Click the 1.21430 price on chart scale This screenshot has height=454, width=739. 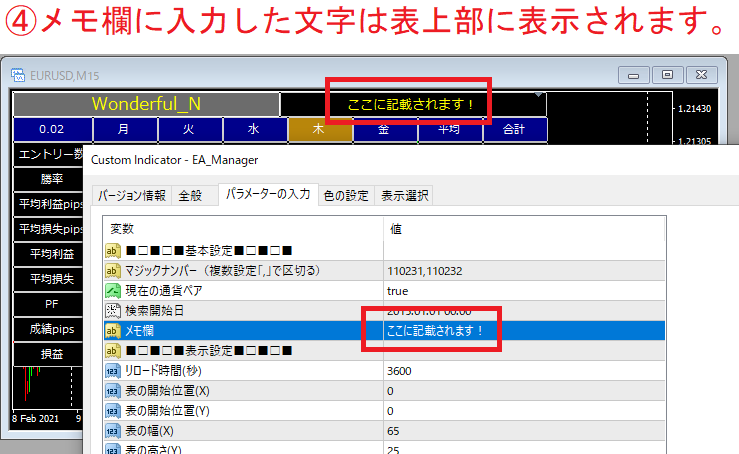tap(694, 108)
